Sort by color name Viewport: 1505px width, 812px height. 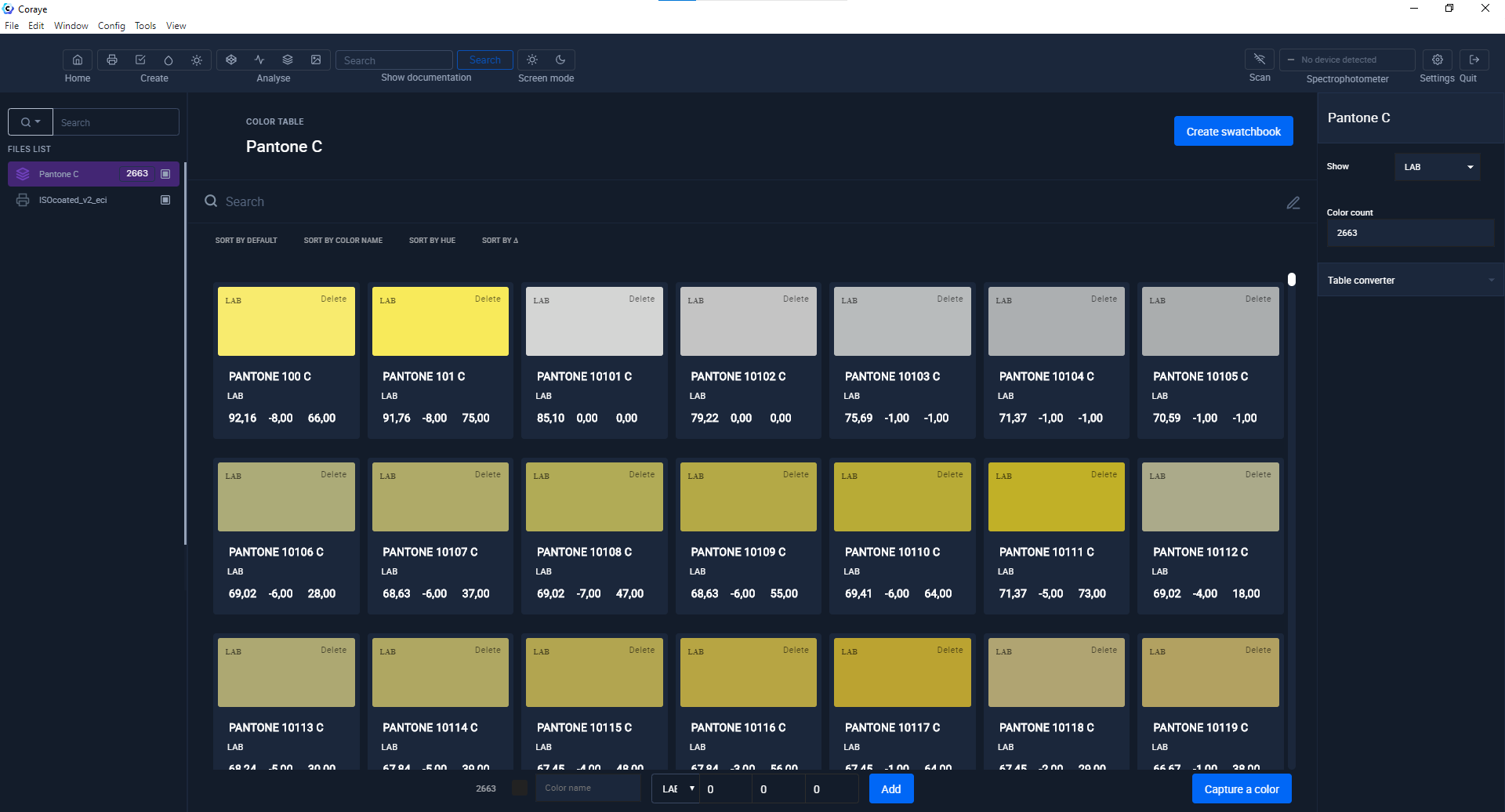343,241
